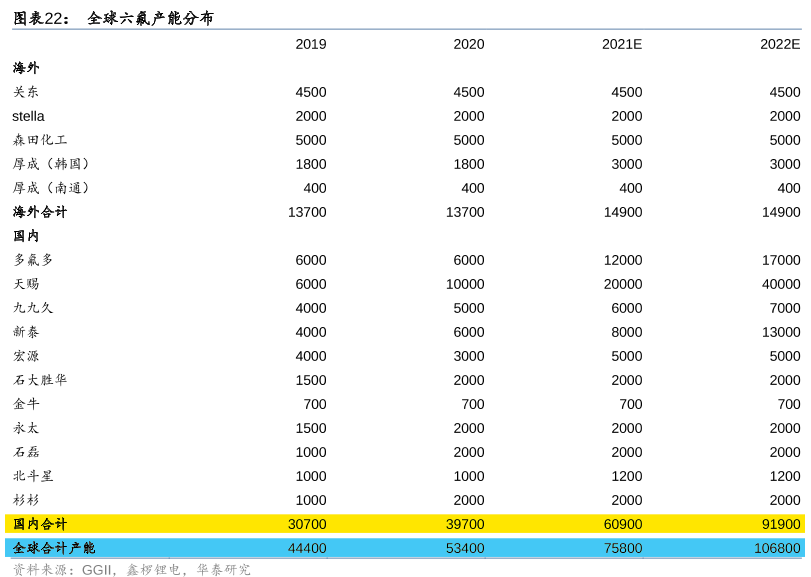Click the 宏源 row label

point(26,356)
